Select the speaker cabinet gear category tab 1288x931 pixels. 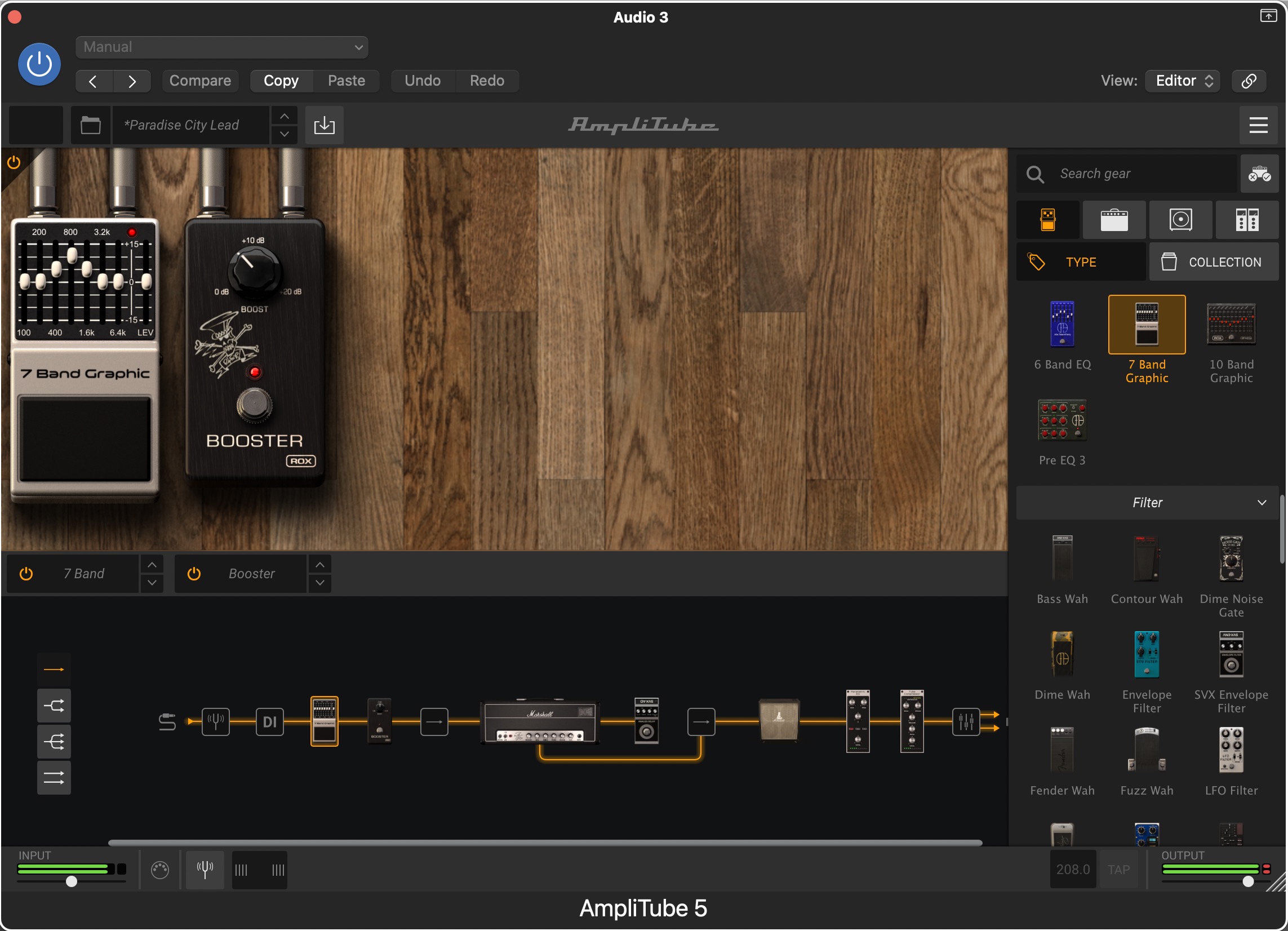point(1181,220)
